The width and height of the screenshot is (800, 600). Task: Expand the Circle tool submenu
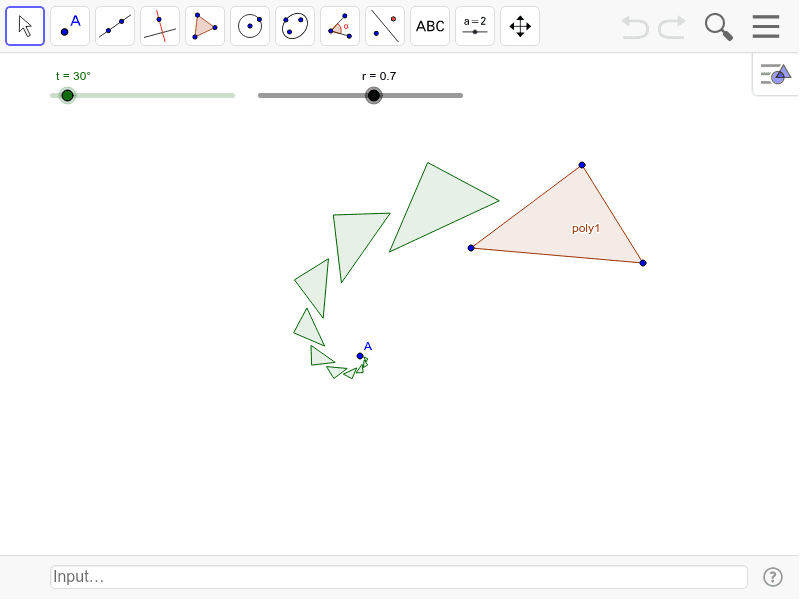click(263, 41)
